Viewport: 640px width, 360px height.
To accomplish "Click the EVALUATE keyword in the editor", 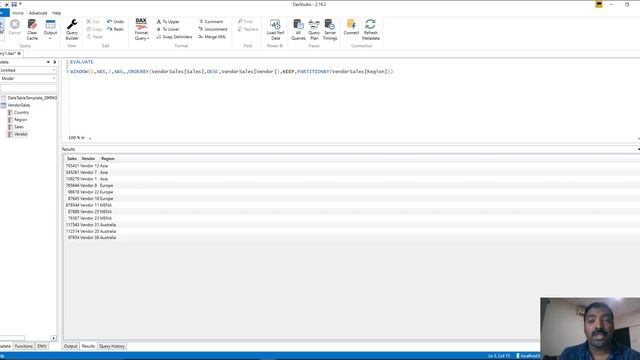I will pos(82,62).
